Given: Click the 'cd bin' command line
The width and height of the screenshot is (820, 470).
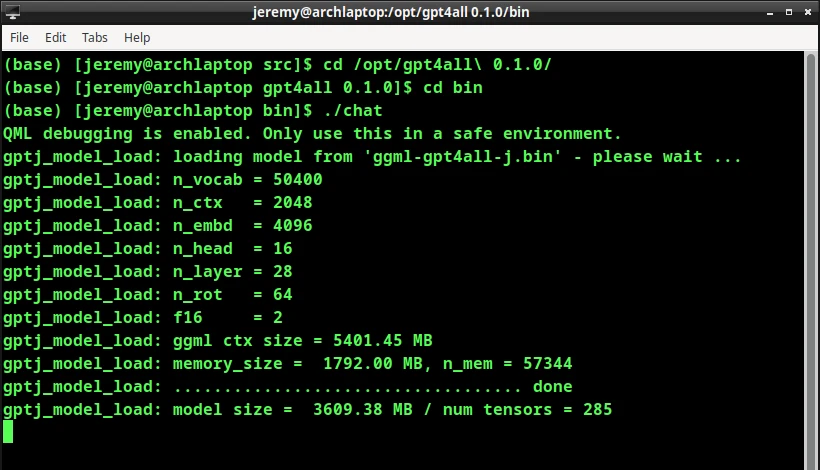Looking at the screenshot, I should pos(243,88).
